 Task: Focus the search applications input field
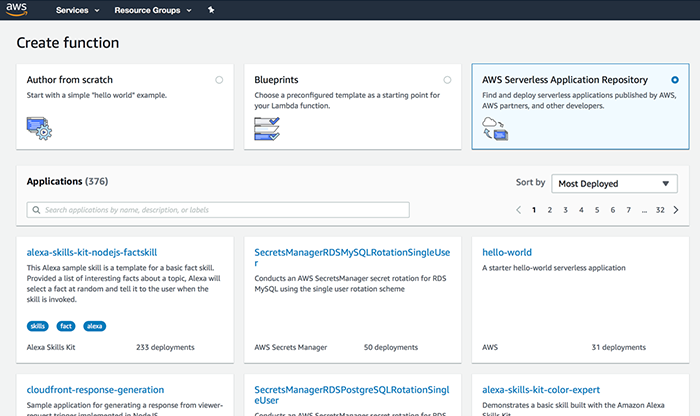218,210
